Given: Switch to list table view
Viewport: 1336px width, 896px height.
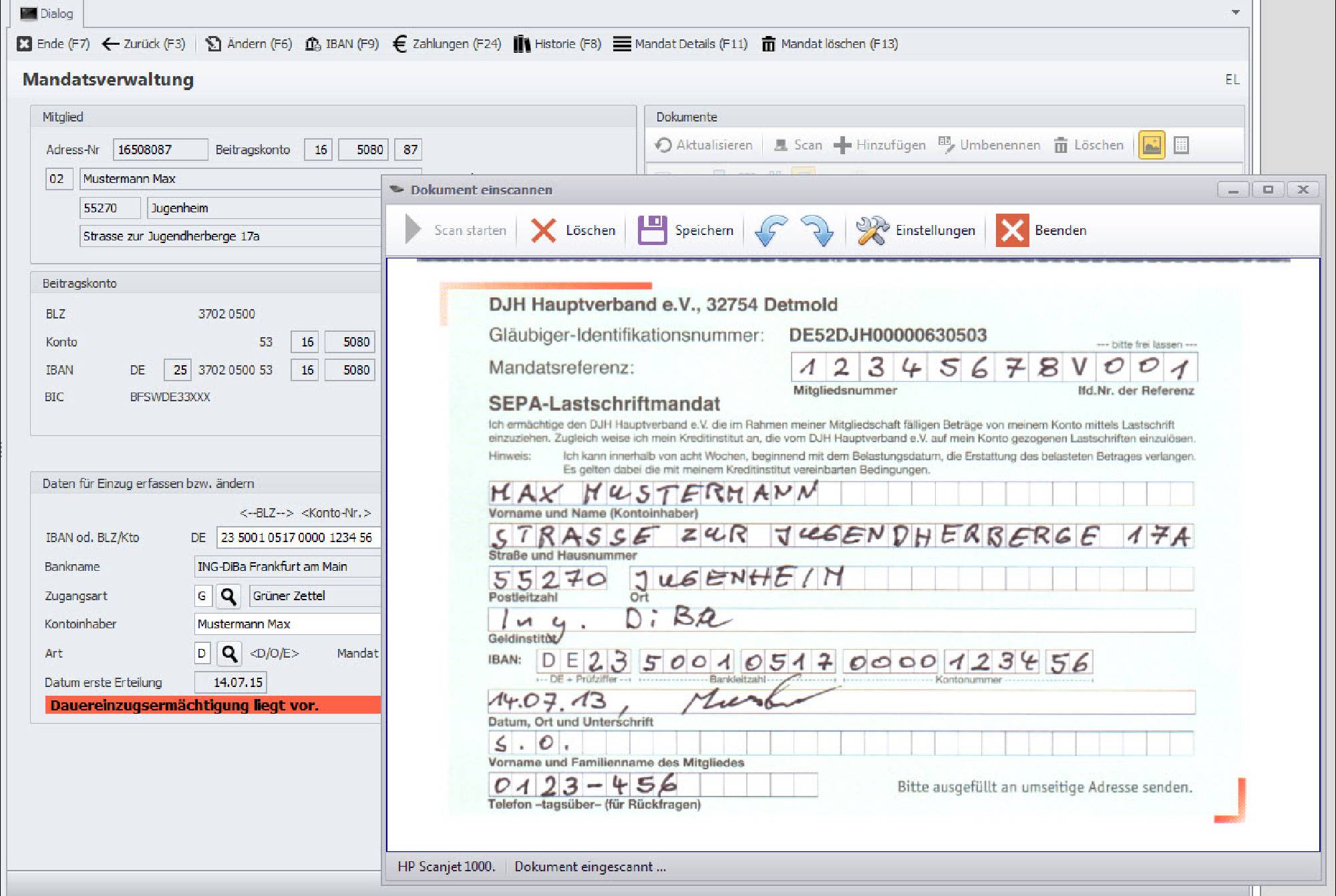Looking at the screenshot, I should 1181,145.
